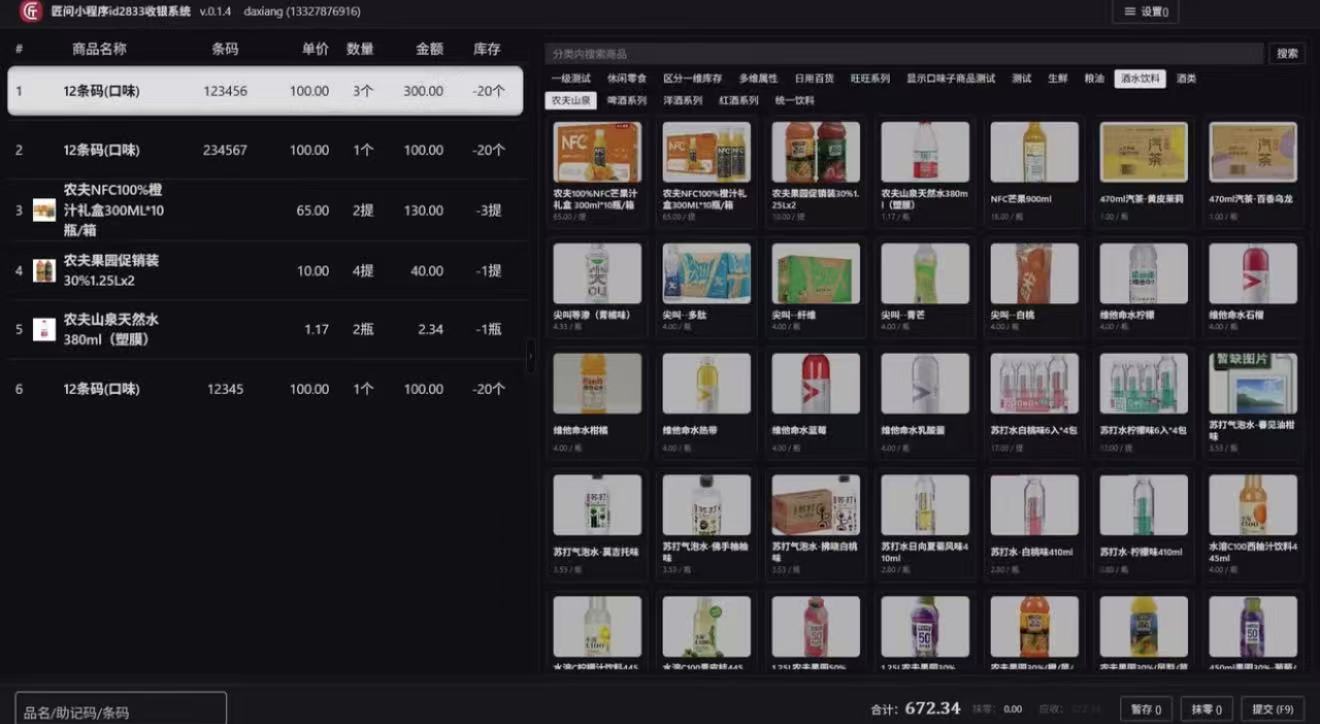This screenshot has width=1320, height=724.
Task: Open the 红酒系列 subcategory
Action: [x=738, y=101]
